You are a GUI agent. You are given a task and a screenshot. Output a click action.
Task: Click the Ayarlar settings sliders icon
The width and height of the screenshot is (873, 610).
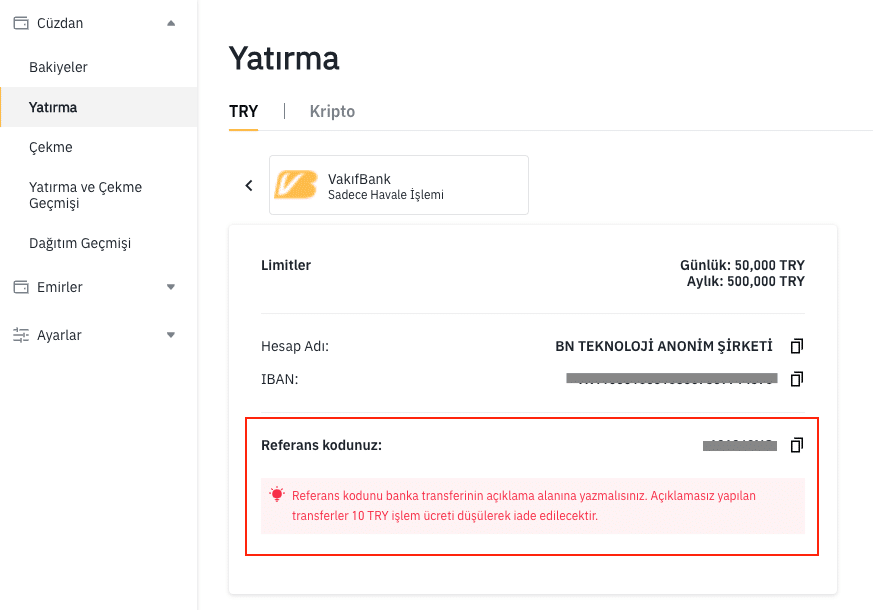coord(21,335)
